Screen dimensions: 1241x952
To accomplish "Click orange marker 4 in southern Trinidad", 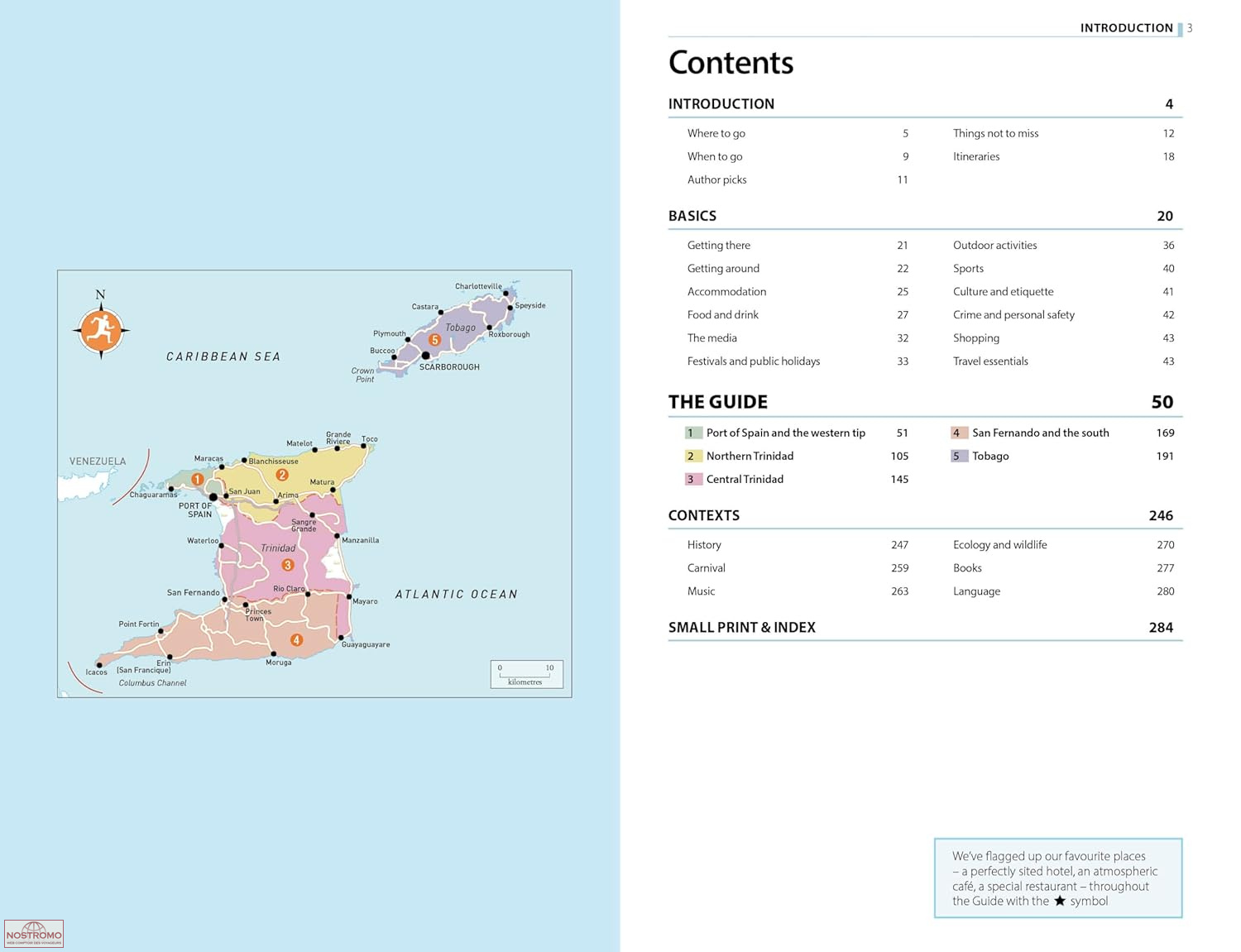I will [296, 639].
